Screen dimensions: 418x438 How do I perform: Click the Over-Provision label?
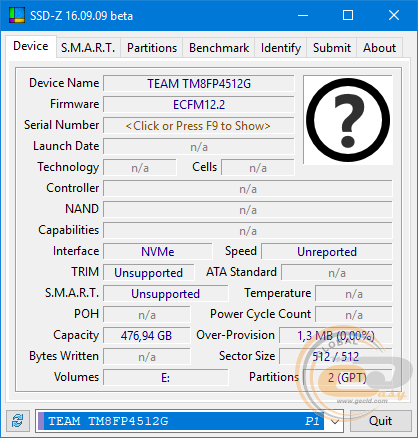click(235, 335)
